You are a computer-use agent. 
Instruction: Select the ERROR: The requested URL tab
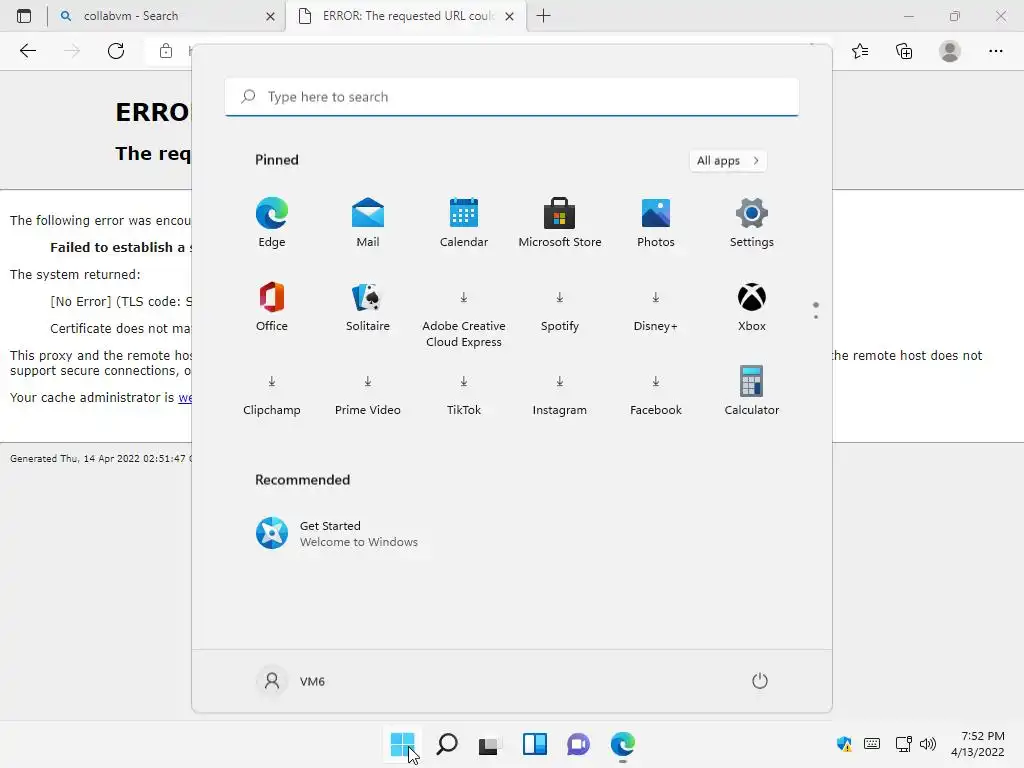pos(405,16)
